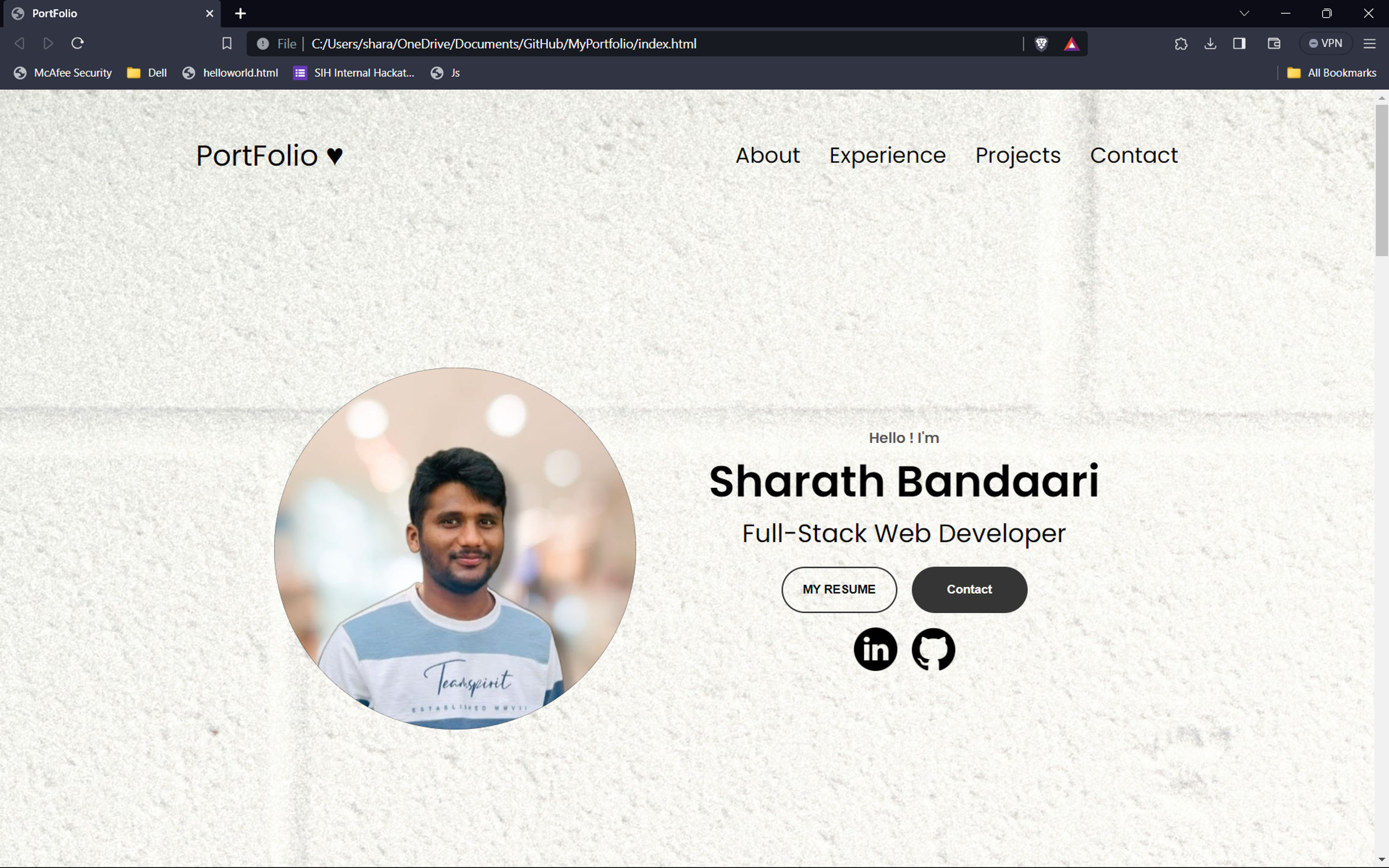Click the Hello ! I'm text
This screenshot has height=868, width=1389.
tap(904, 438)
